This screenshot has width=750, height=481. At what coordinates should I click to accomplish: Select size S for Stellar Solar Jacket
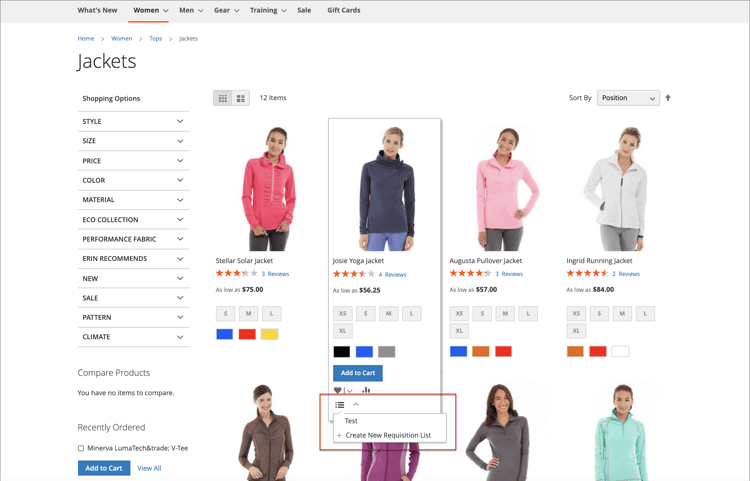coord(225,314)
